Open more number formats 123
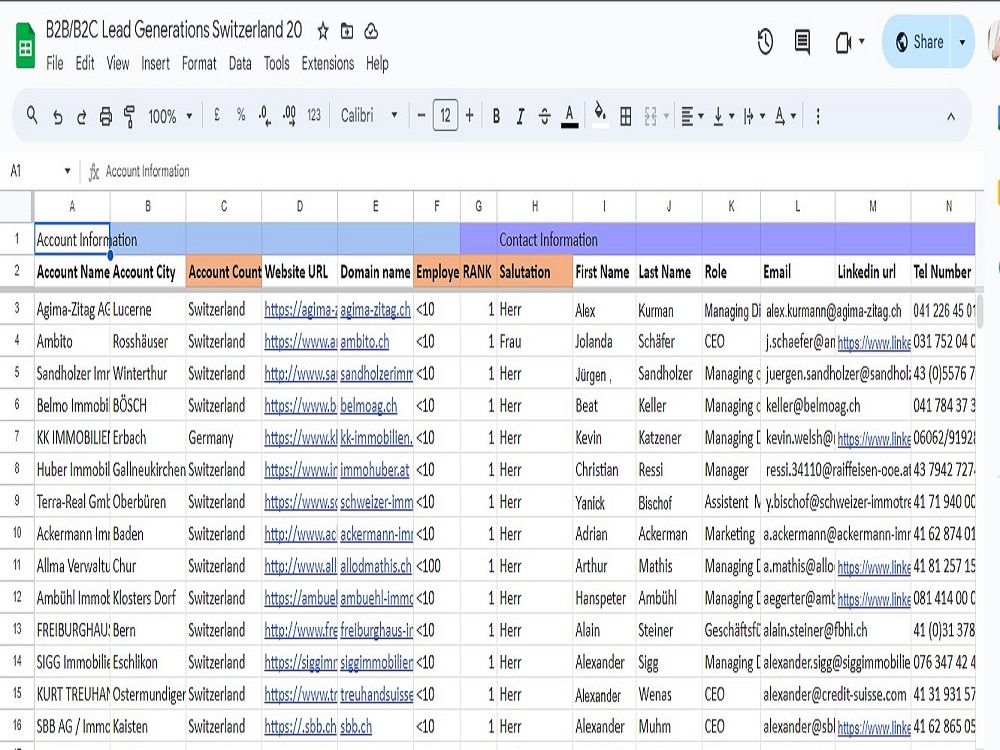The image size is (1000, 750). pos(314,115)
